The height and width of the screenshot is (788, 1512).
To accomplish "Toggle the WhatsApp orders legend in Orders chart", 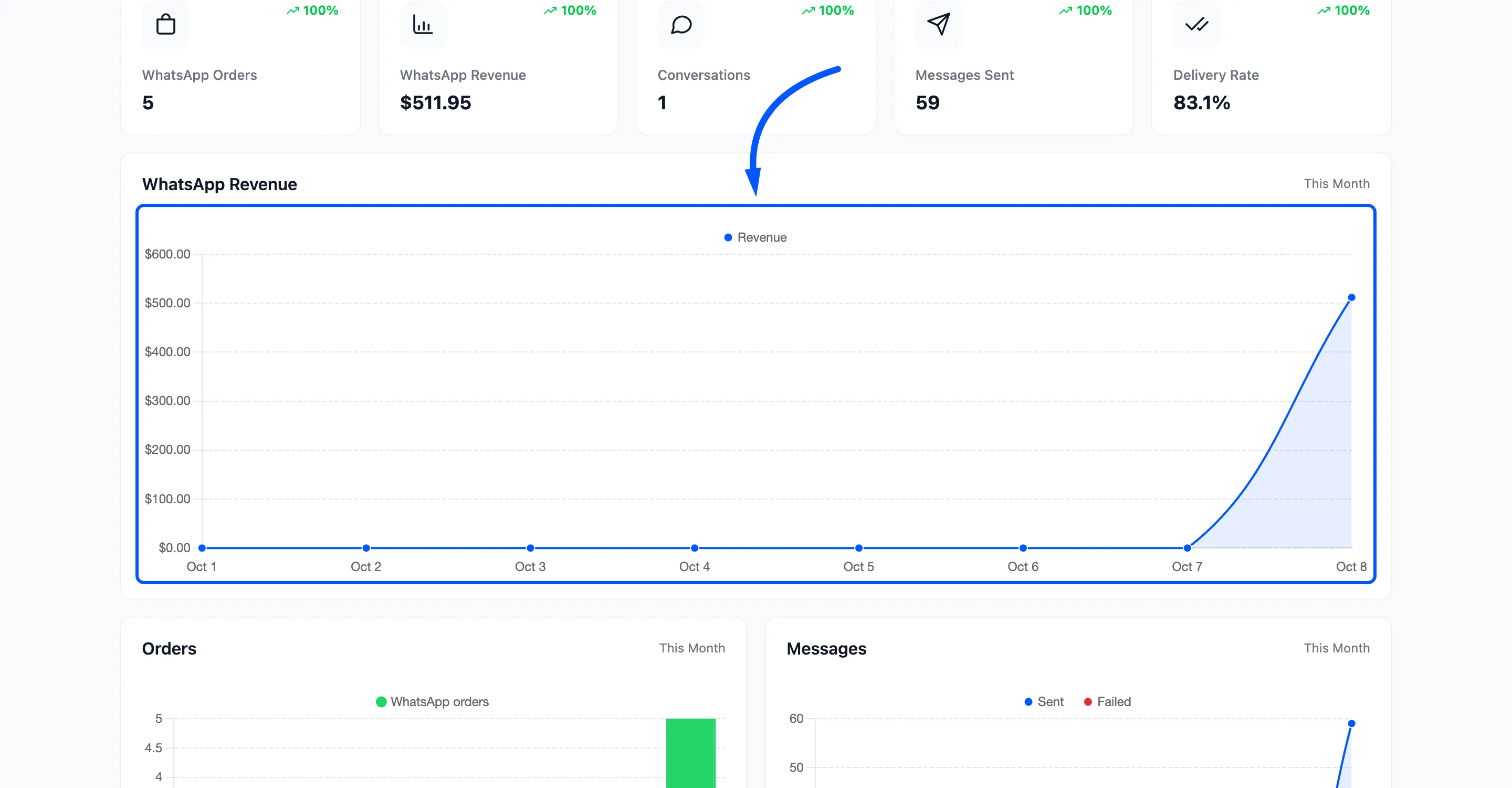I will point(432,702).
